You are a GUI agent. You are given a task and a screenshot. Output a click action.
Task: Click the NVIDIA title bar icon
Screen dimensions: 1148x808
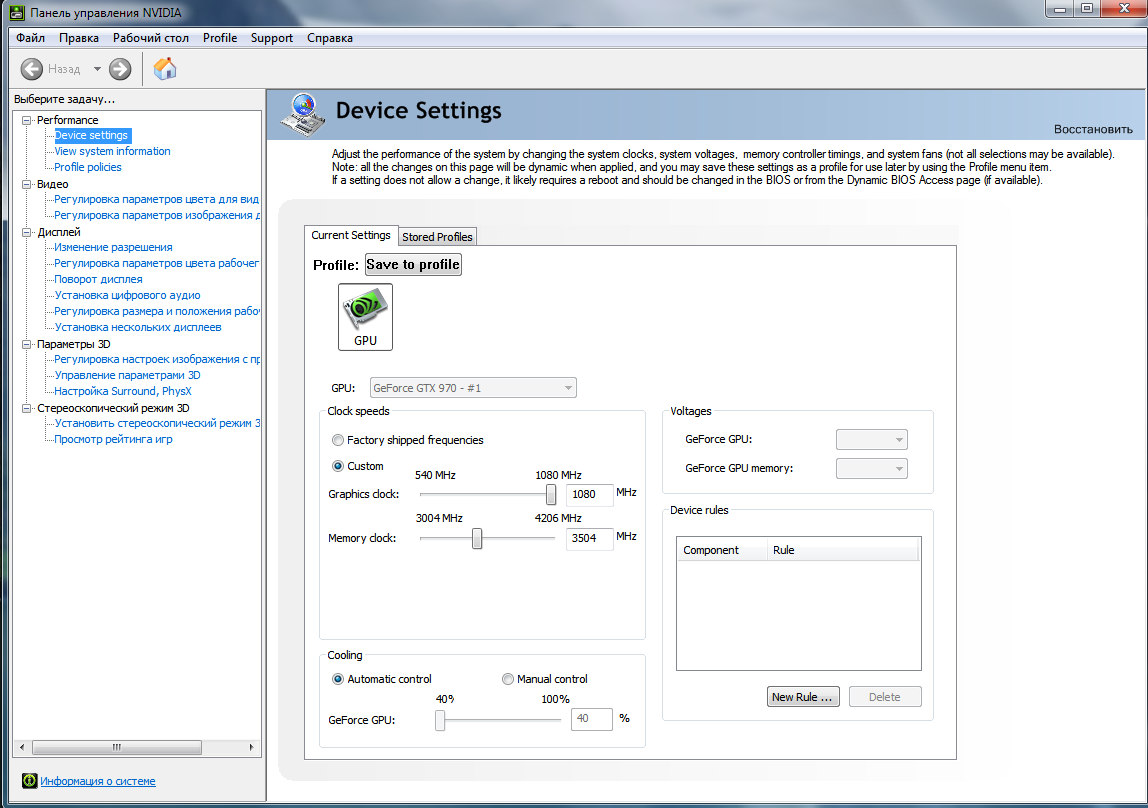click(x=17, y=12)
